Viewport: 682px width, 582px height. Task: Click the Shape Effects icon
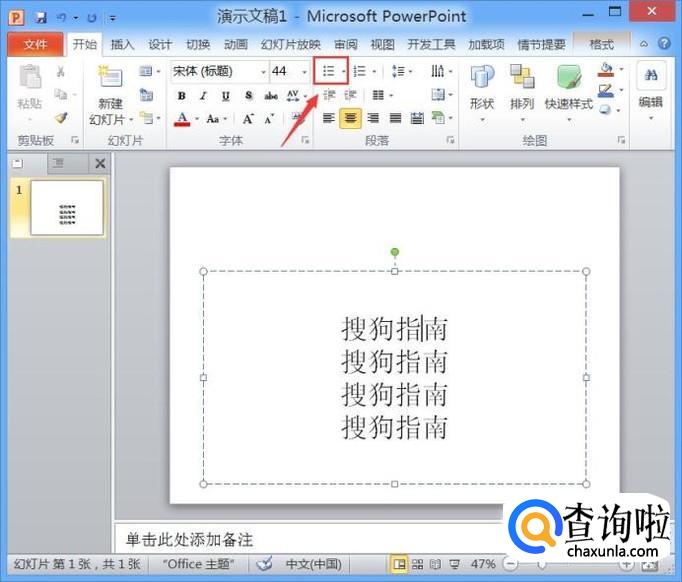click(x=605, y=110)
